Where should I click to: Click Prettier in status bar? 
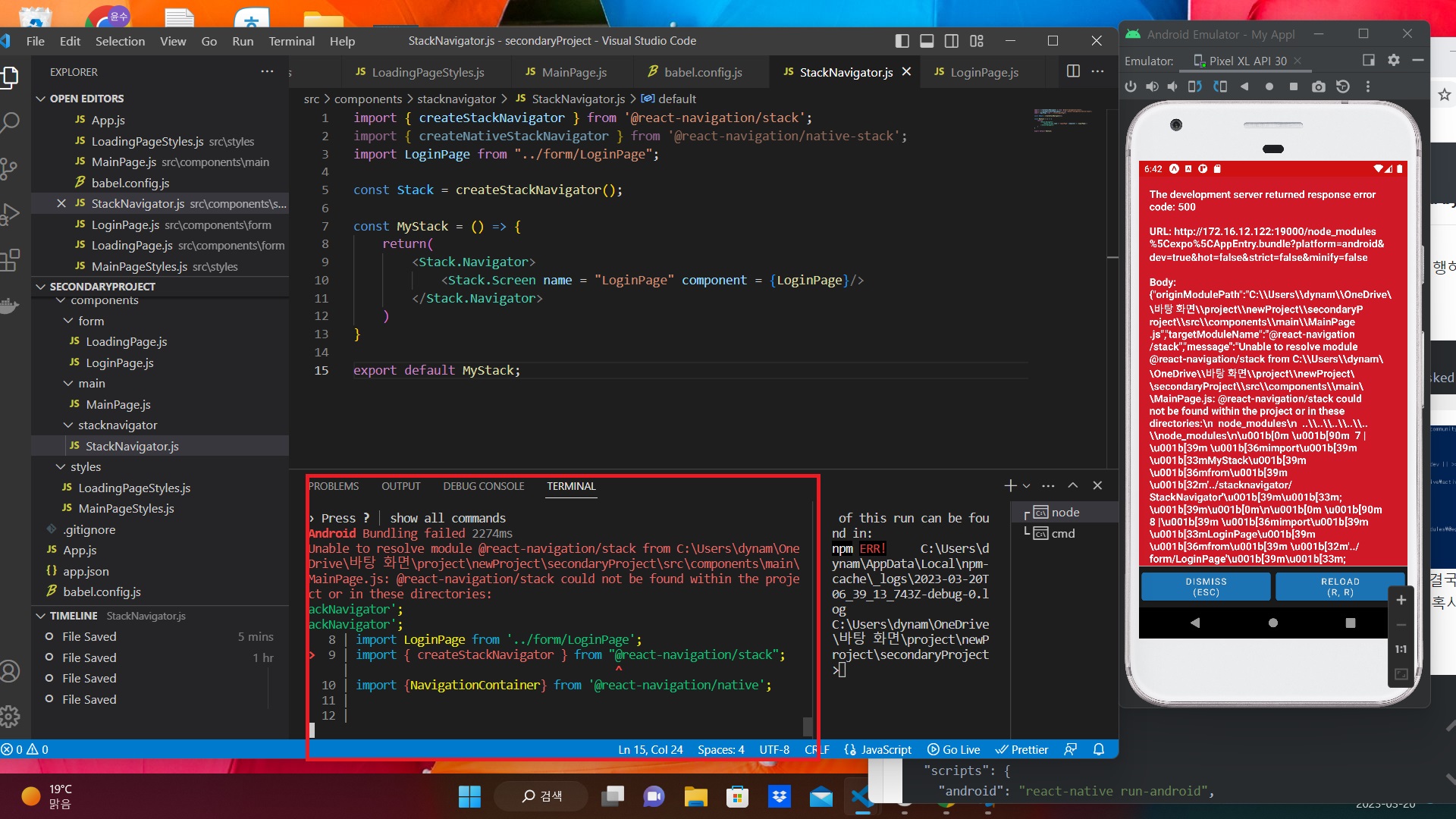click(1021, 749)
